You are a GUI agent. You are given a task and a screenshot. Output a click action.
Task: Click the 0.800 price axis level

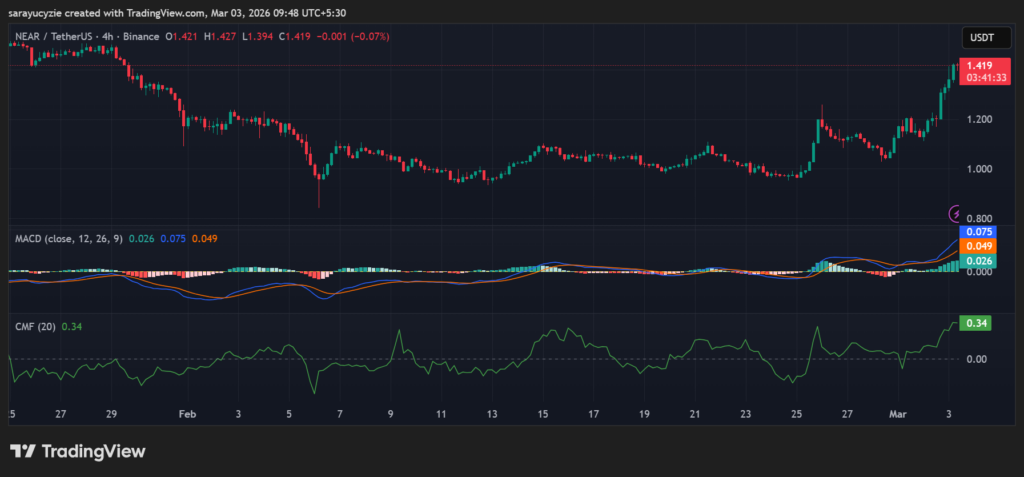coord(979,218)
